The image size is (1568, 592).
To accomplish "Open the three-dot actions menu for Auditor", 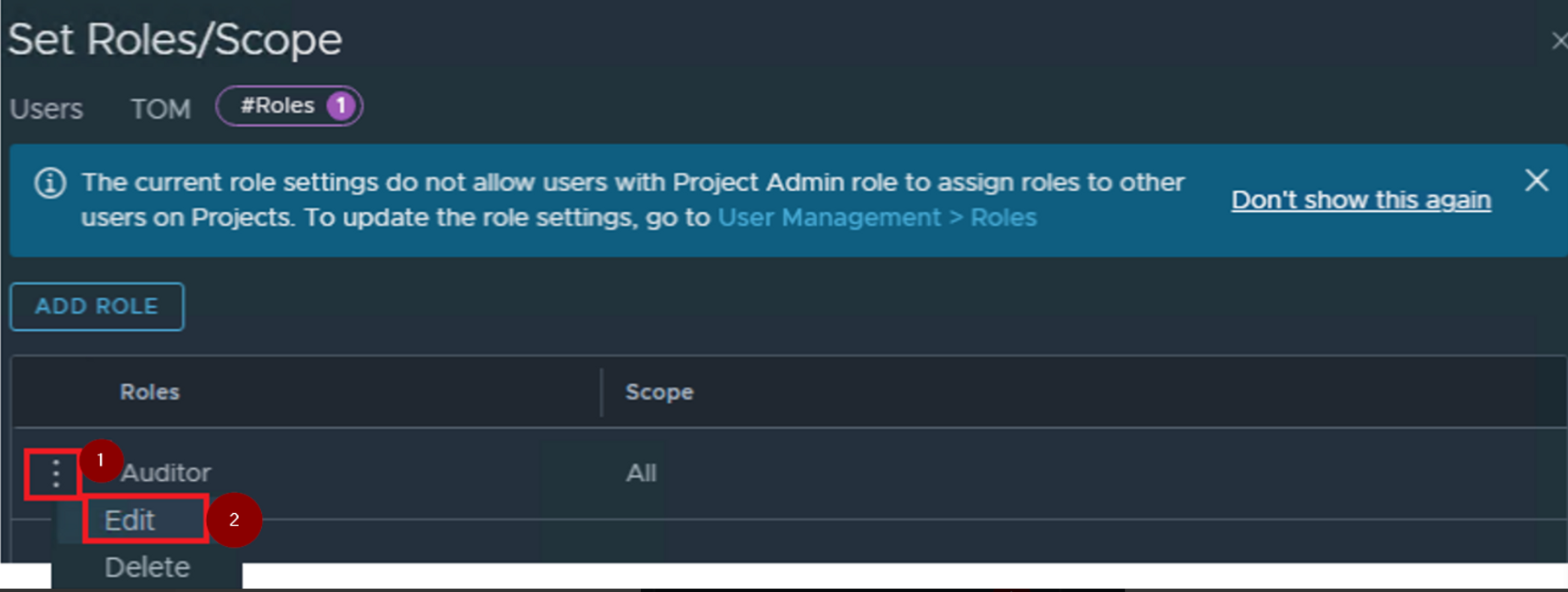I will (x=55, y=473).
